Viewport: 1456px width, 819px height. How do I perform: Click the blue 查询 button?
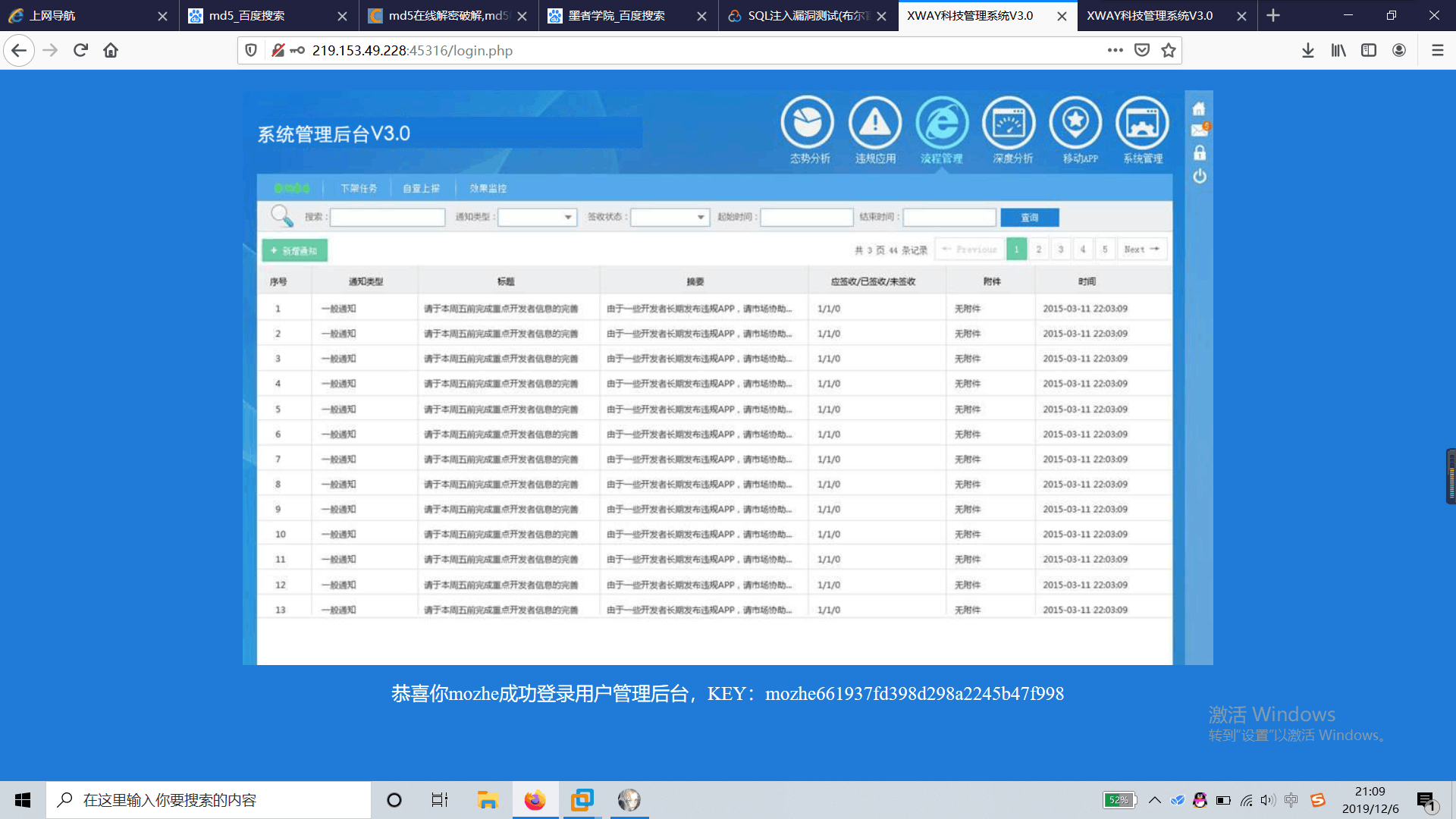pyautogui.click(x=1029, y=218)
